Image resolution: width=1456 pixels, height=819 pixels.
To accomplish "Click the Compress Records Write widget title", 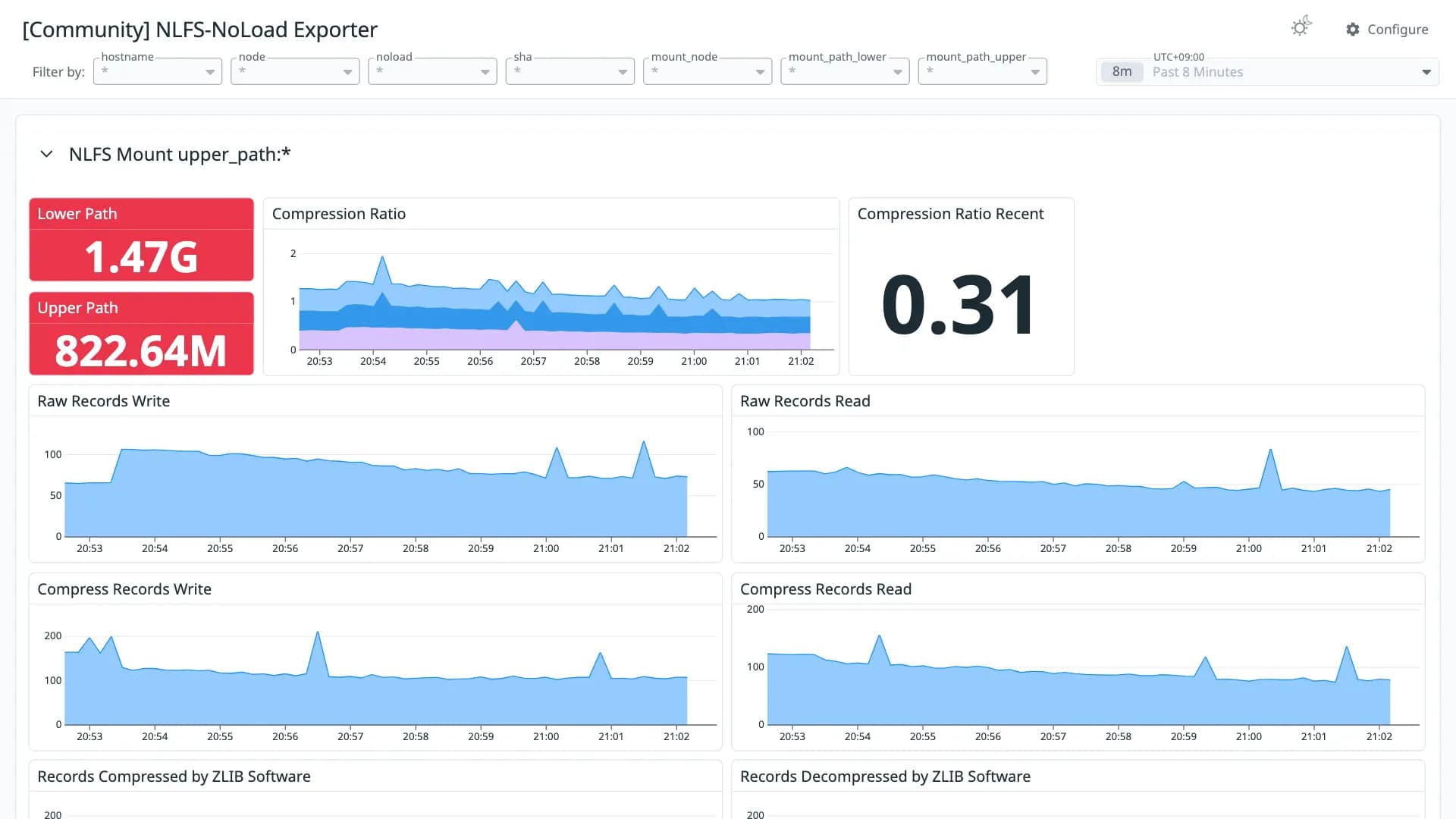I will tap(124, 589).
